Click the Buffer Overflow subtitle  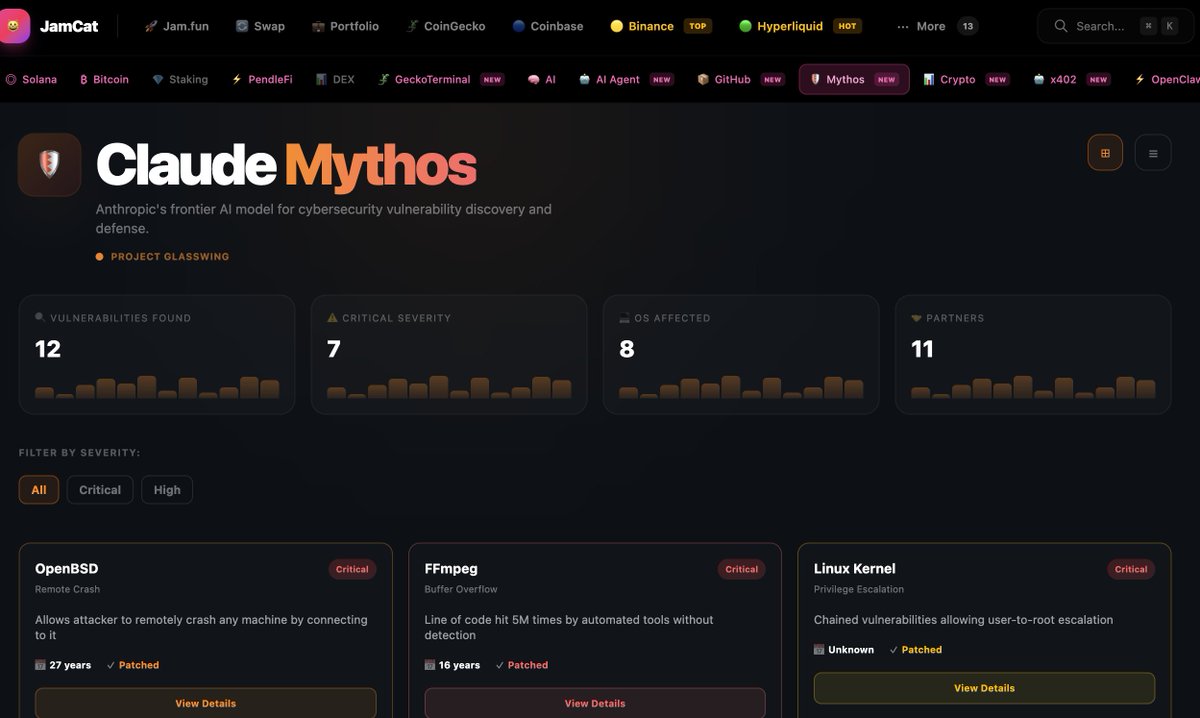tap(461, 589)
